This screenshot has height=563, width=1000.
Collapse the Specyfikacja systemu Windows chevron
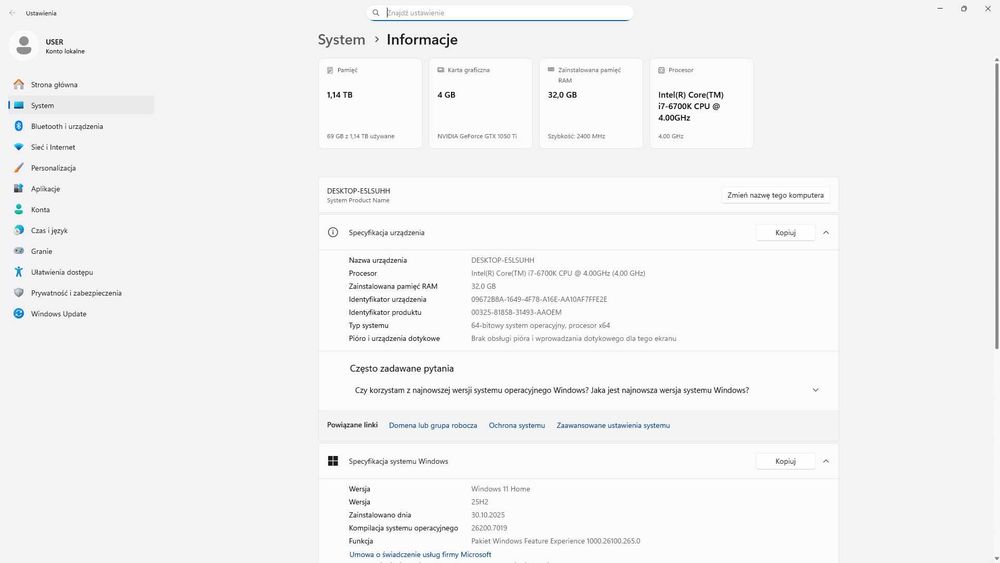pyautogui.click(x=826, y=461)
